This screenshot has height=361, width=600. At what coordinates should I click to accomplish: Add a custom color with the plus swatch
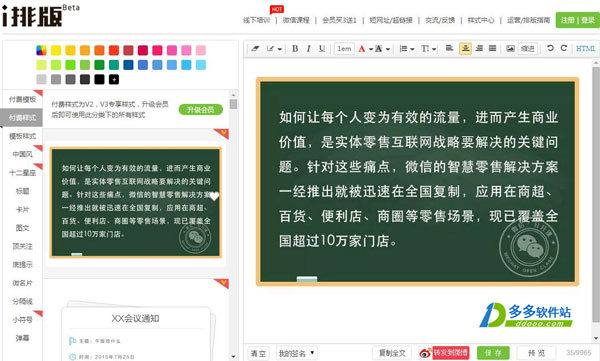(x=114, y=79)
